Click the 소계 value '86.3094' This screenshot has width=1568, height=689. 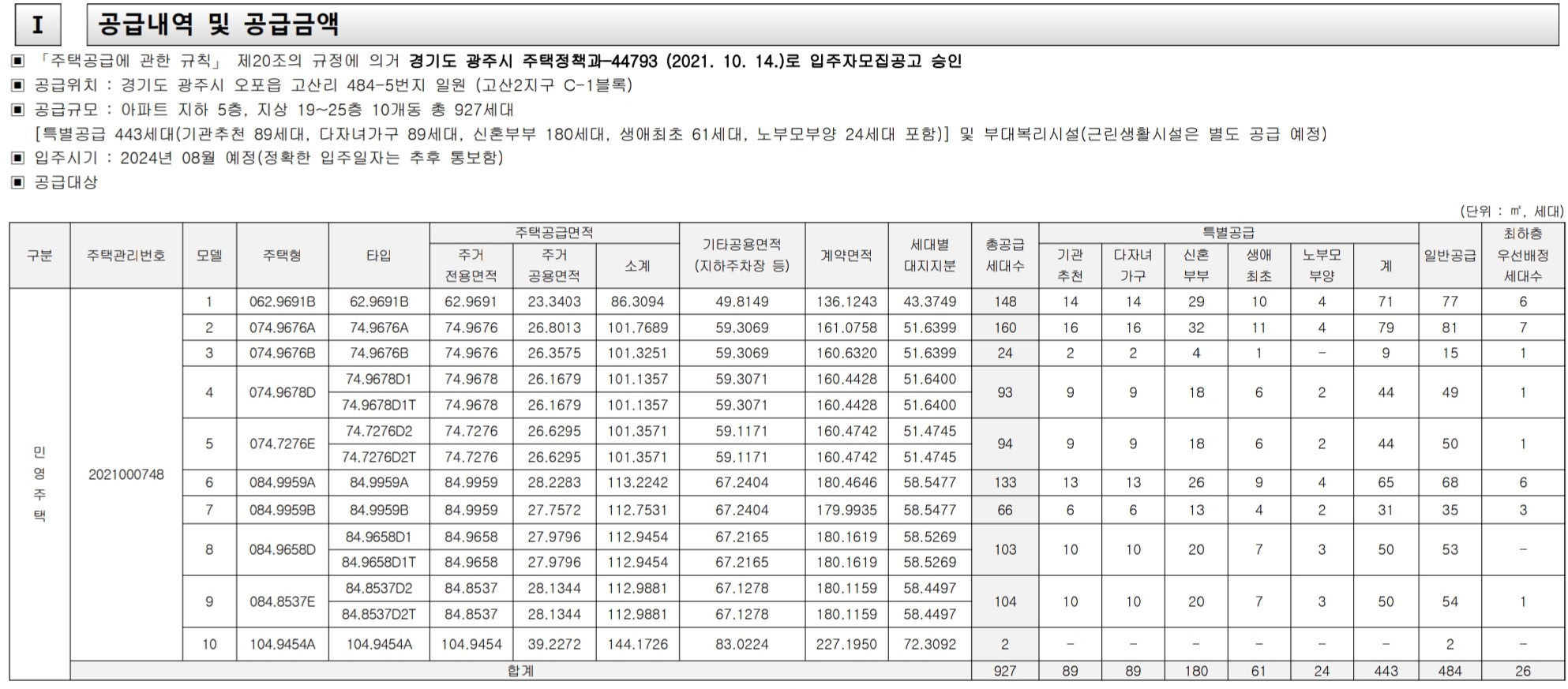637,301
